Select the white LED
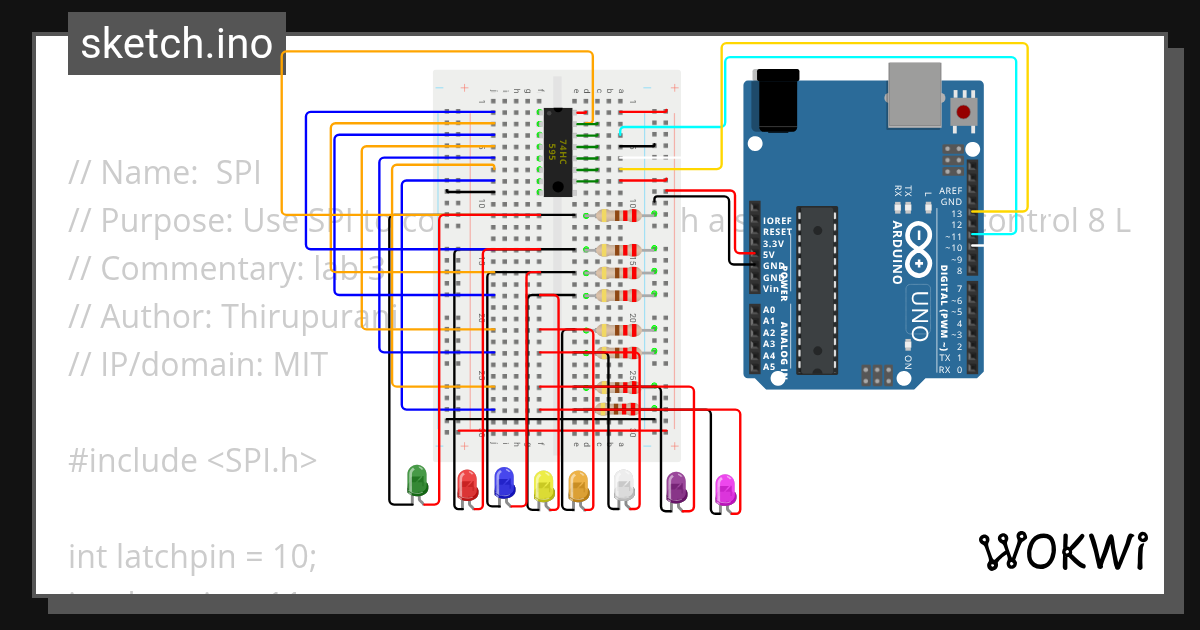1200x630 pixels. coord(622,483)
